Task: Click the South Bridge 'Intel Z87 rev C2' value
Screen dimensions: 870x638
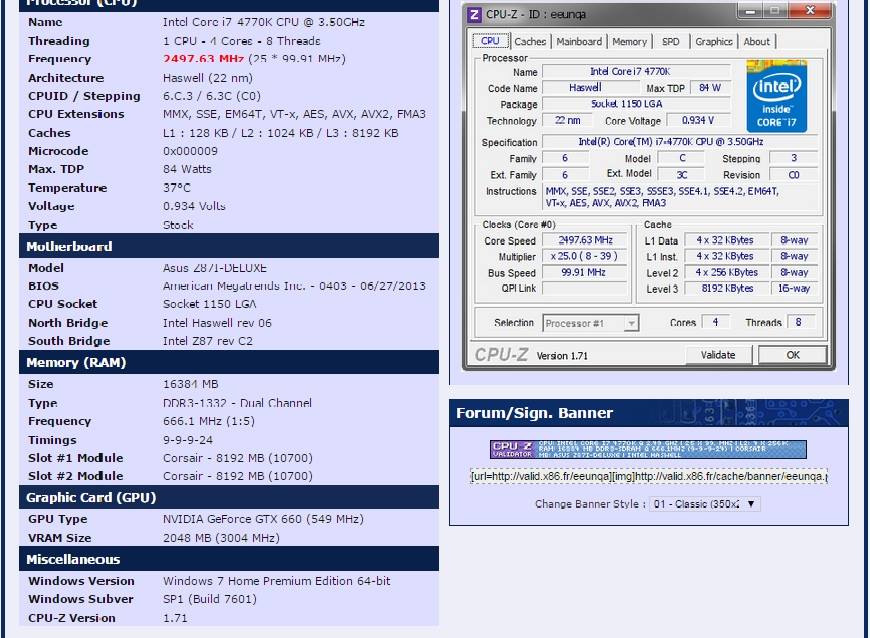Action: (208, 341)
